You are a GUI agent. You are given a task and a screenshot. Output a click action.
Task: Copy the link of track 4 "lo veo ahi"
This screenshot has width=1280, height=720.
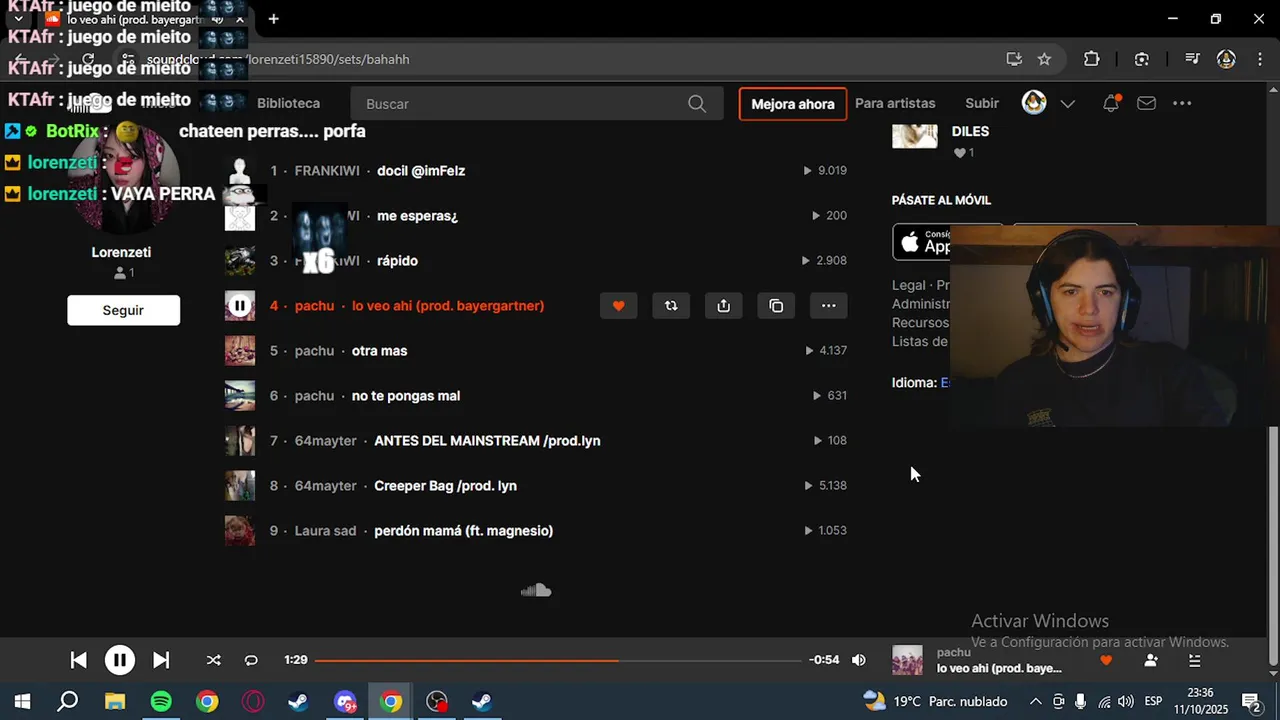point(776,306)
